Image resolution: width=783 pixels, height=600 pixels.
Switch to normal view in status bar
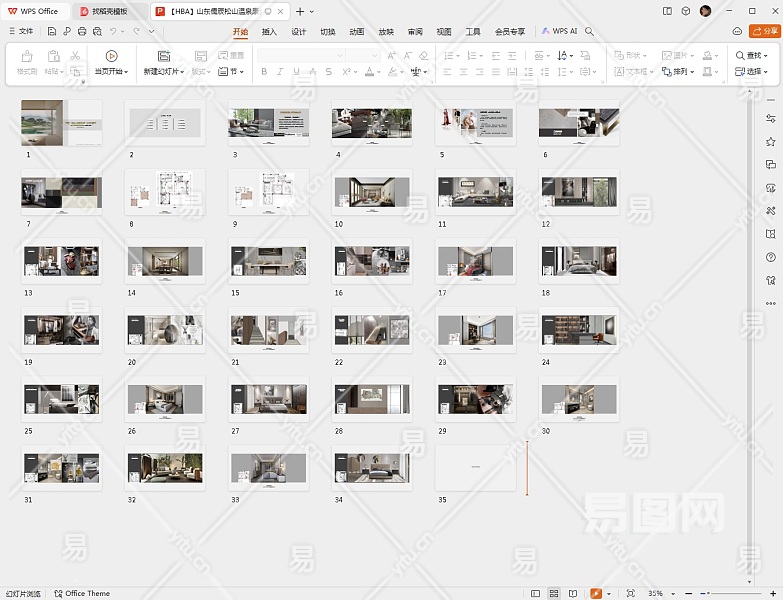(536, 593)
